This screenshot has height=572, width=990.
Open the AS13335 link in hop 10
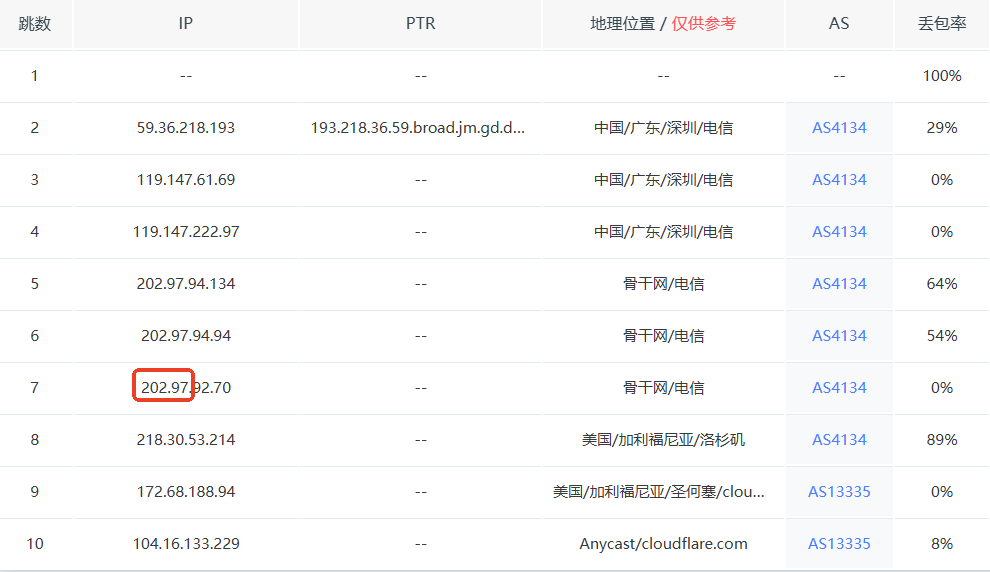tap(838, 544)
